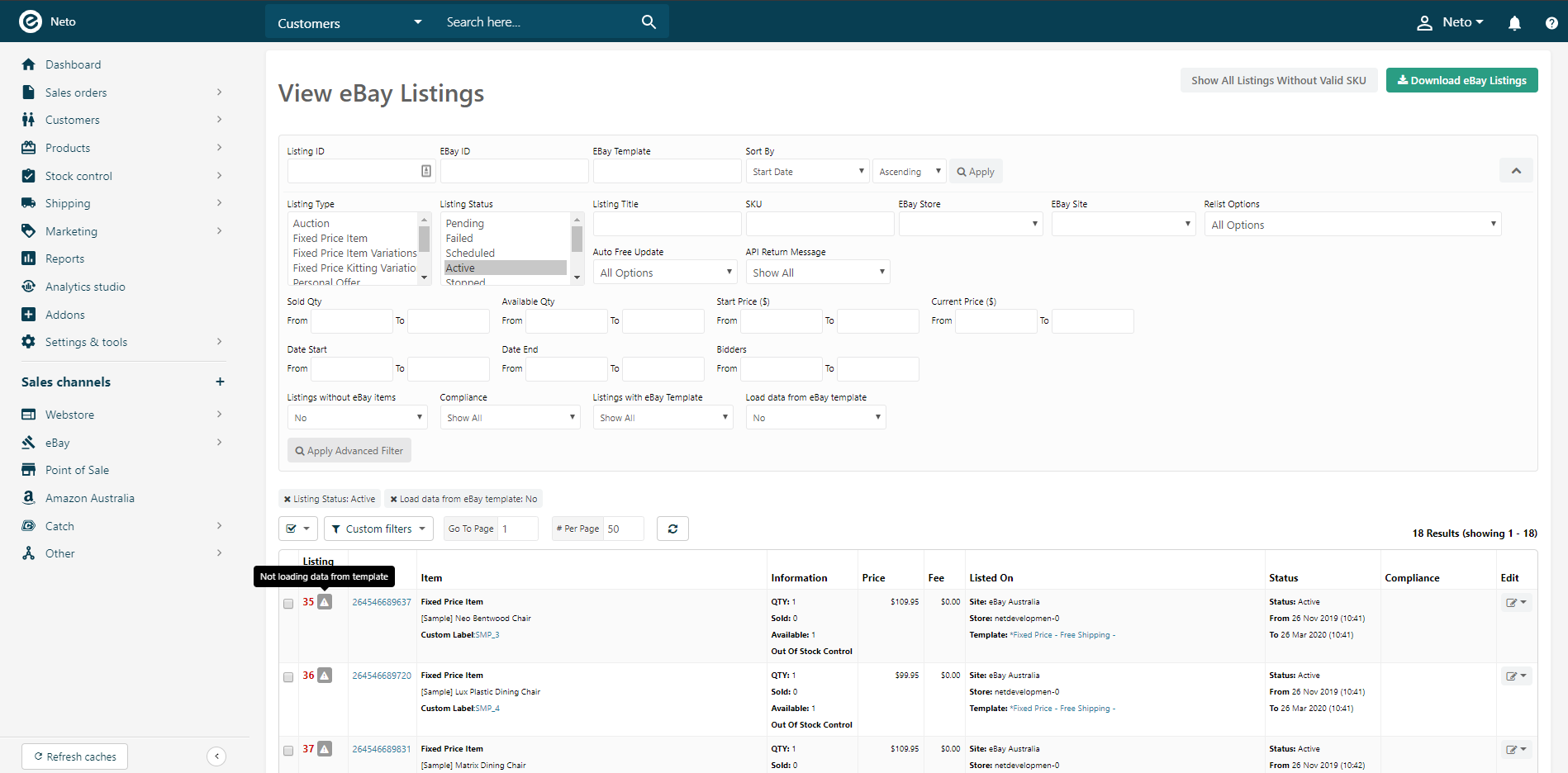This screenshot has height=773, width=1568.
Task: Open the EBay Site dropdown
Action: (x=1124, y=224)
